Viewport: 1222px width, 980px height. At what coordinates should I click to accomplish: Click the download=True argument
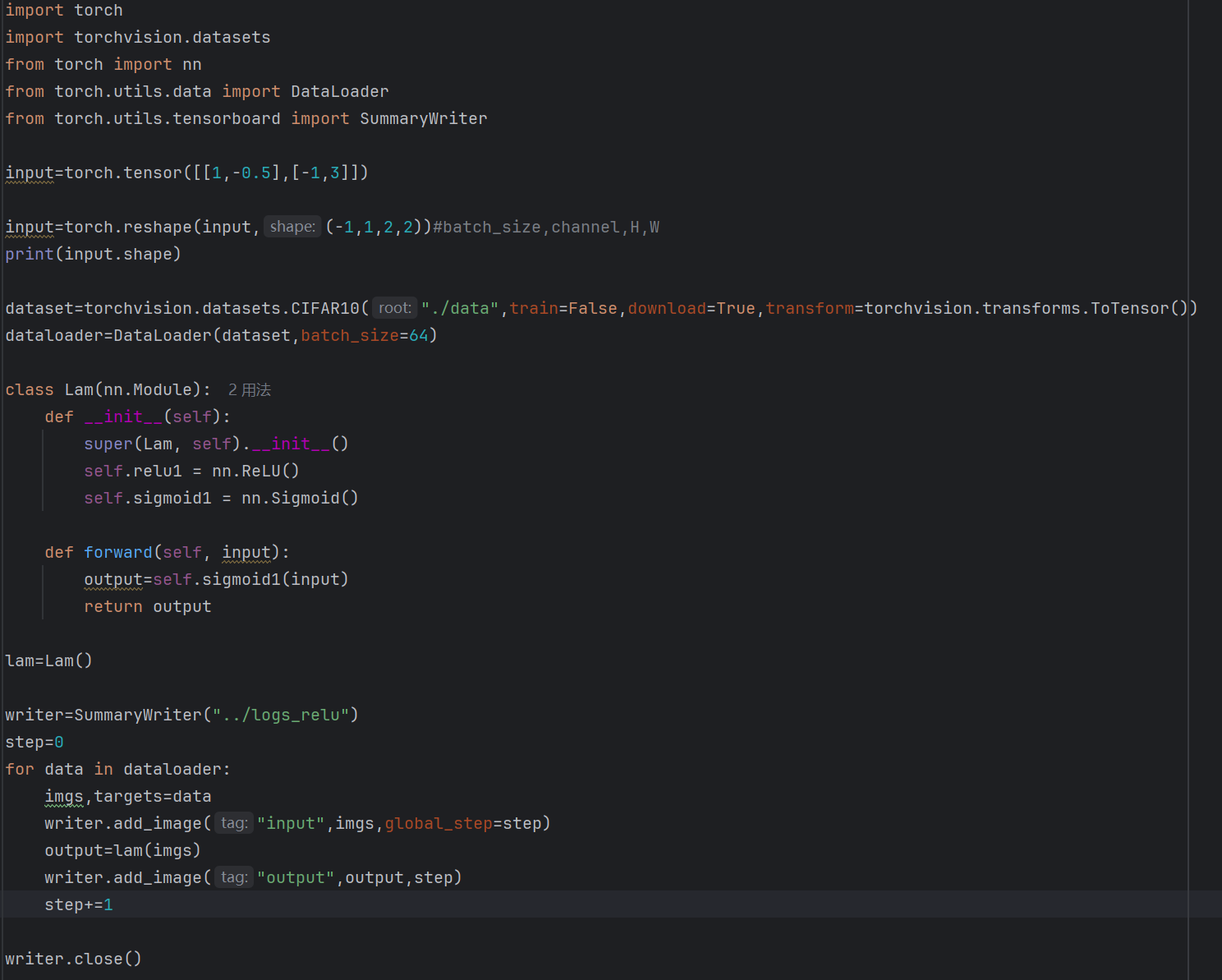pyautogui.click(x=691, y=309)
